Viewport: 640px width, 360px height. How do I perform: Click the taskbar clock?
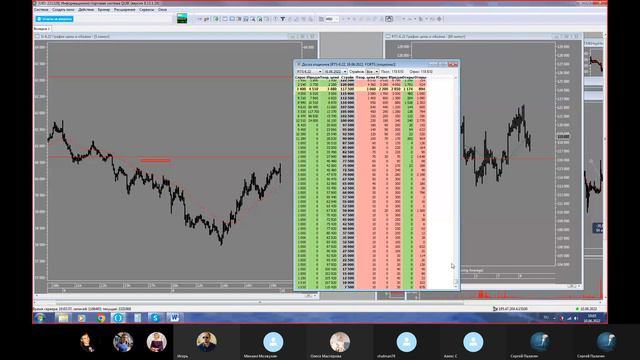(x=592, y=318)
